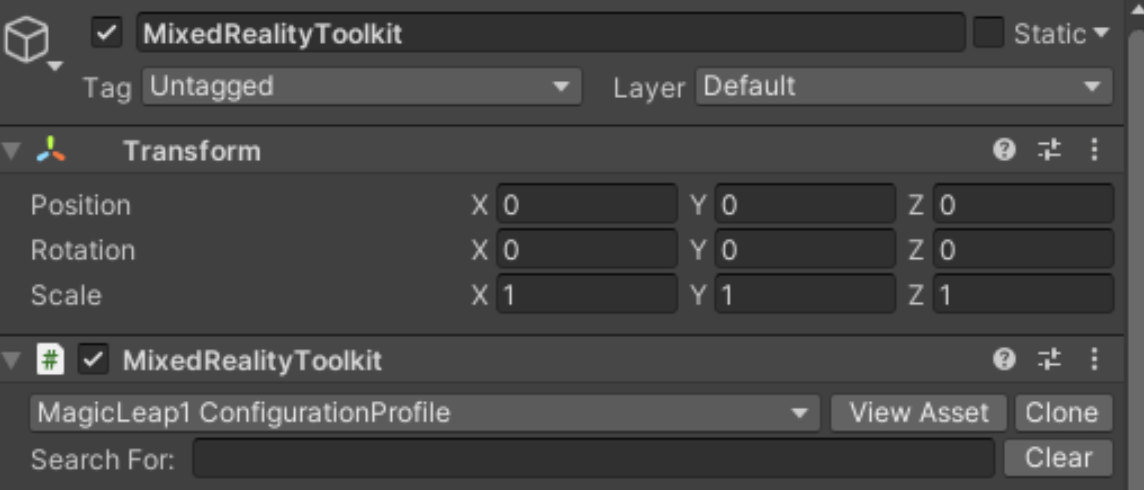This screenshot has width=1144, height=490.
Task: Click the MixedRealityToolkit script icon
Action: coord(50,360)
